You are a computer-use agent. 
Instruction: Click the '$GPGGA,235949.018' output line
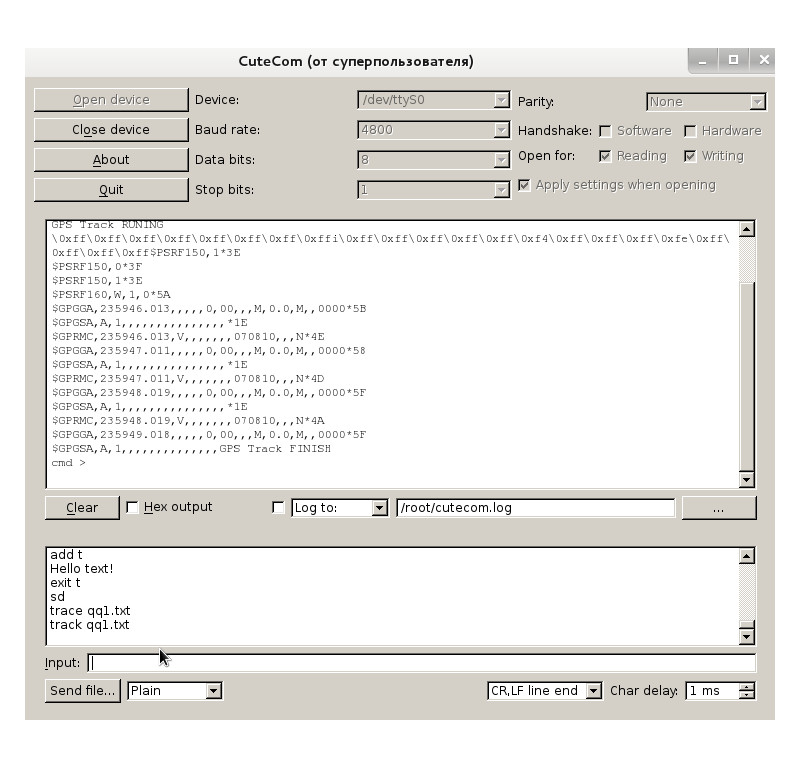(x=209, y=435)
